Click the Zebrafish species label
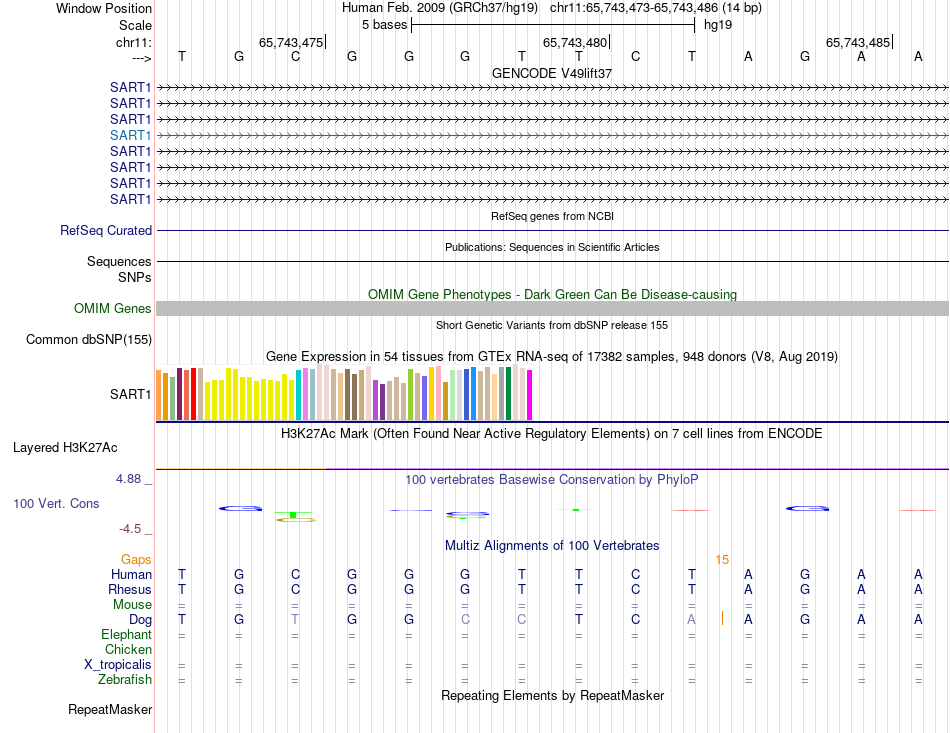The image size is (950, 733). click(x=125, y=680)
